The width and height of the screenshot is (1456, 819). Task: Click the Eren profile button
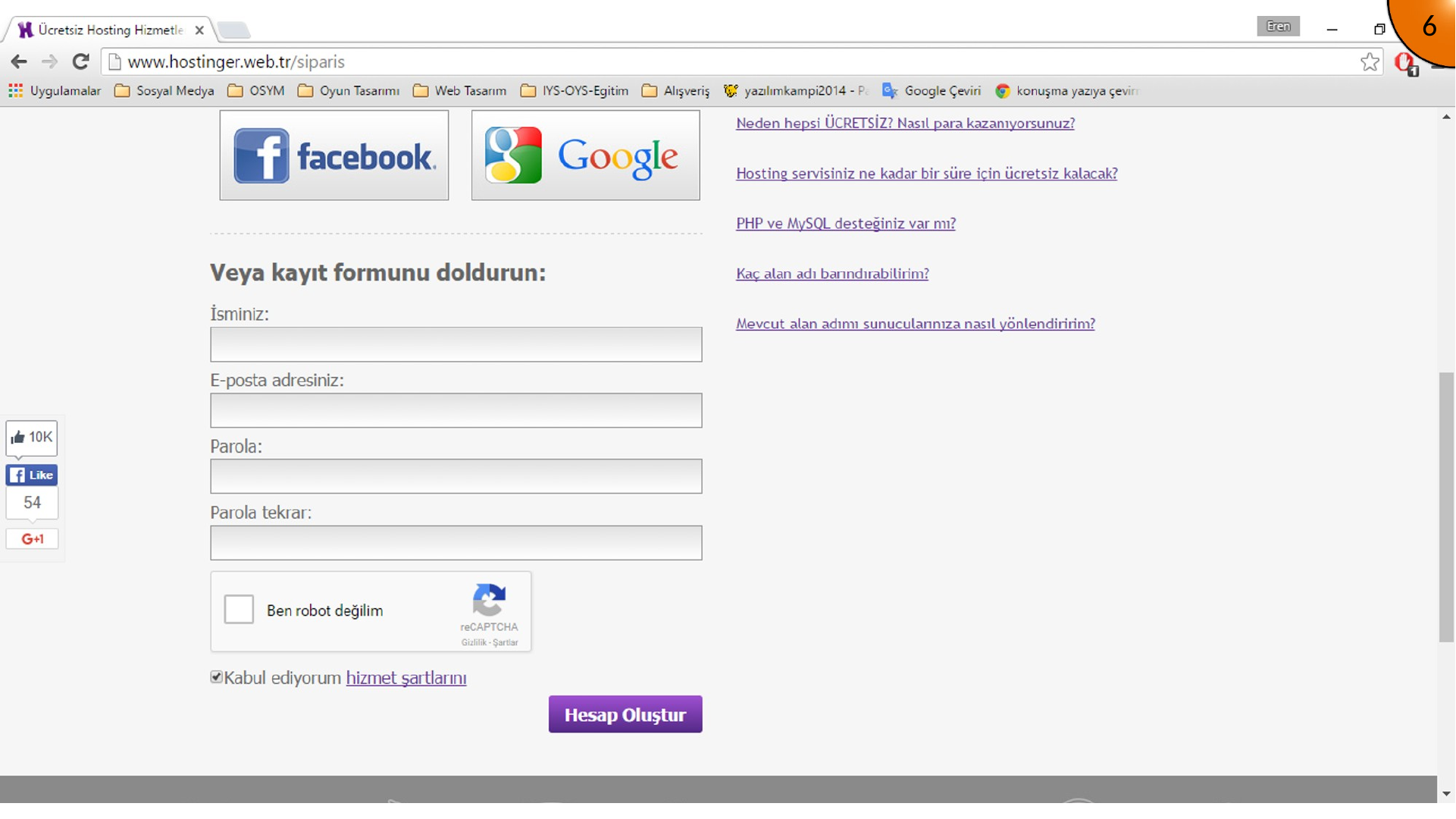point(1278,27)
